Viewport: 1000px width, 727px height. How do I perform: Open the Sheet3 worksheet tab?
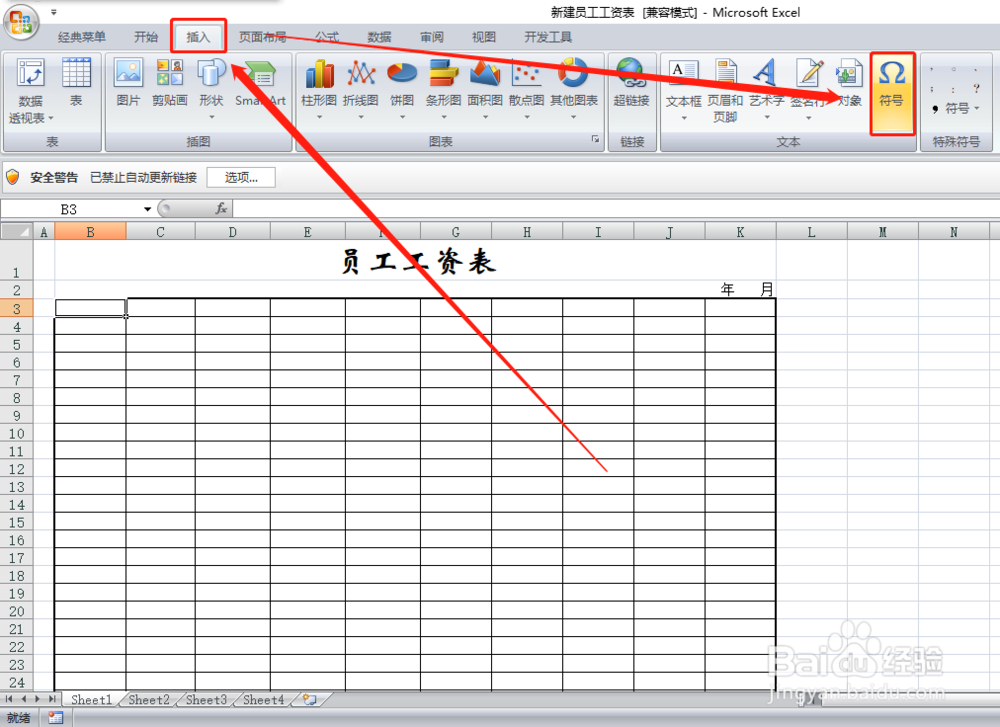(x=206, y=700)
